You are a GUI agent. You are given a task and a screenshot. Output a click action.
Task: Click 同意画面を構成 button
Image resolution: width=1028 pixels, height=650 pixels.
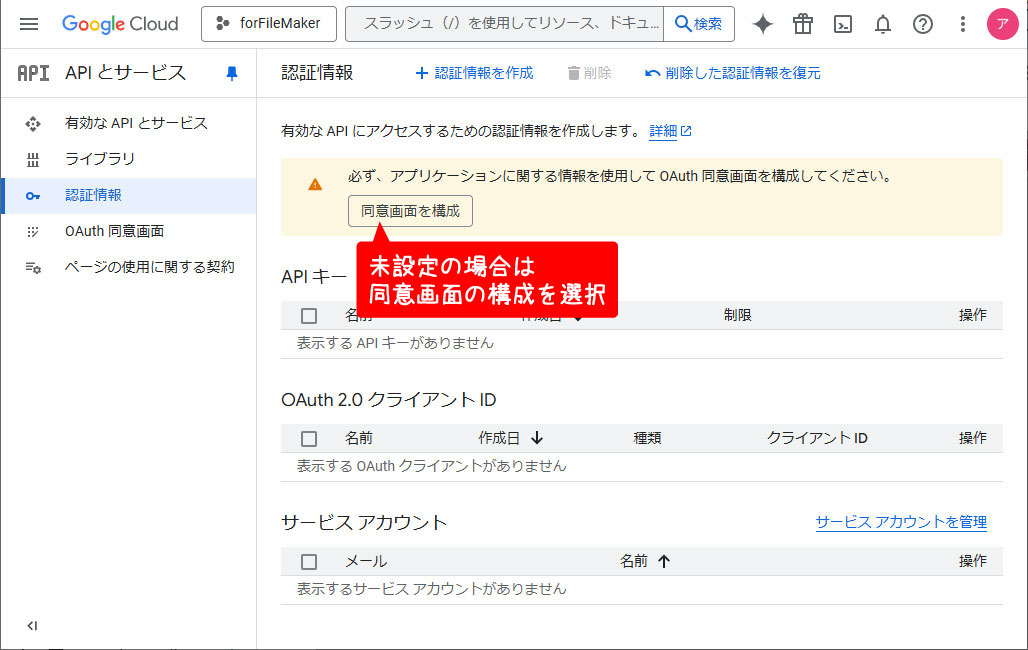pyautogui.click(x=410, y=211)
